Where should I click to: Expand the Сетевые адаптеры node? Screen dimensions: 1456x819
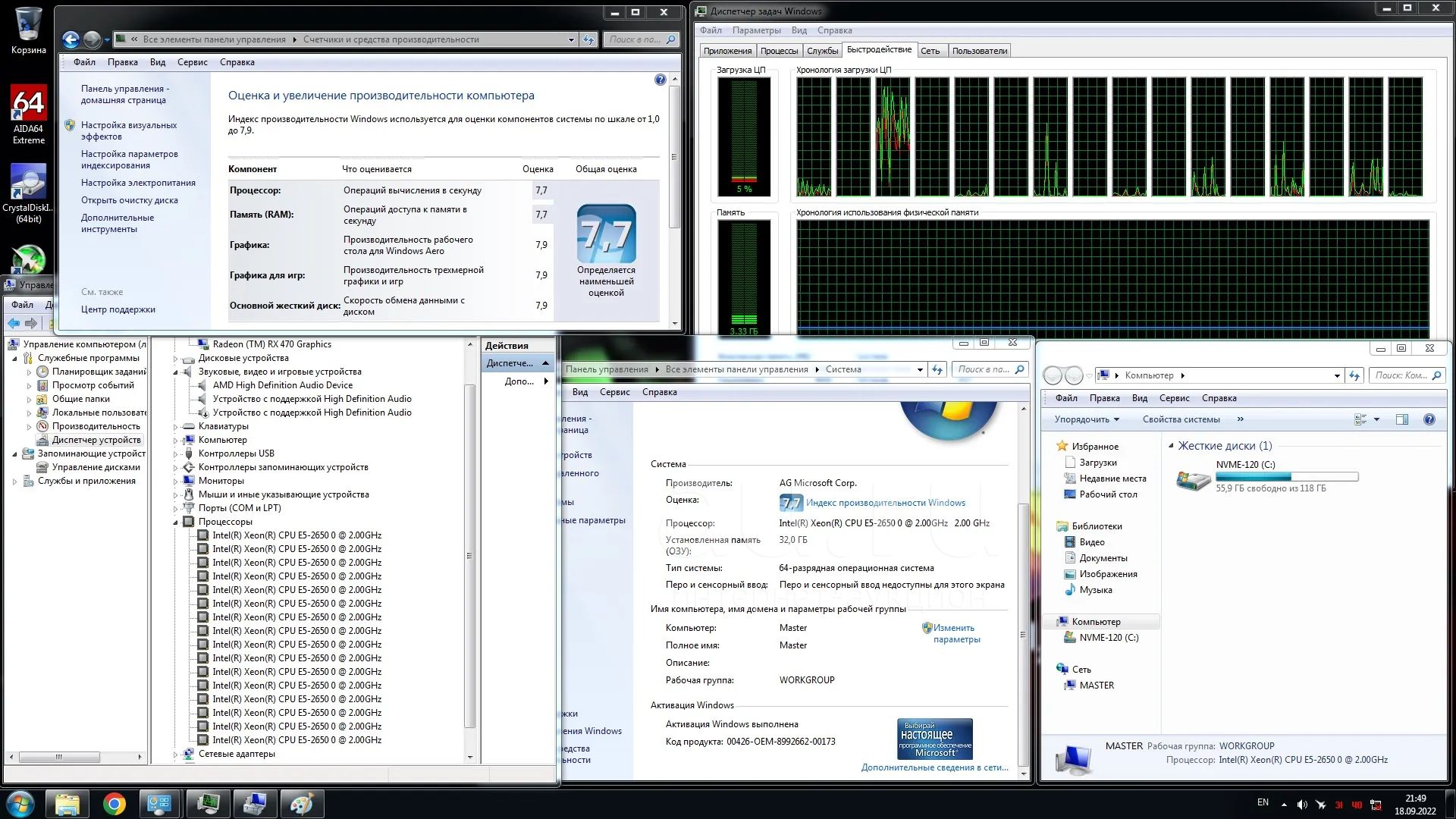click(176, 755)
